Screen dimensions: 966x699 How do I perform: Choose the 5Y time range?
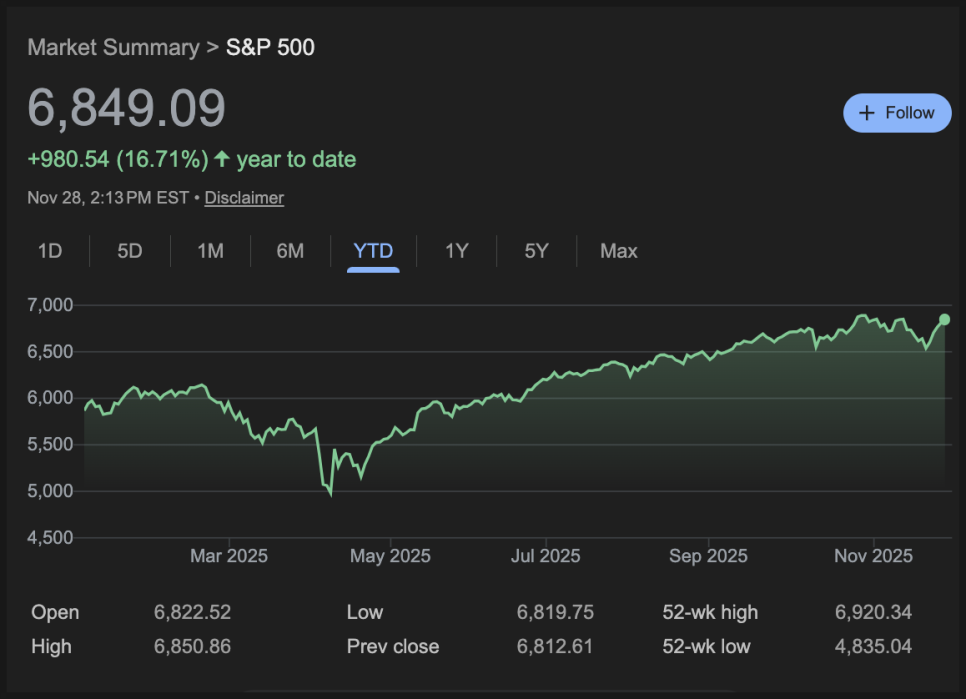pyautogui.click(x=537, y=251)
